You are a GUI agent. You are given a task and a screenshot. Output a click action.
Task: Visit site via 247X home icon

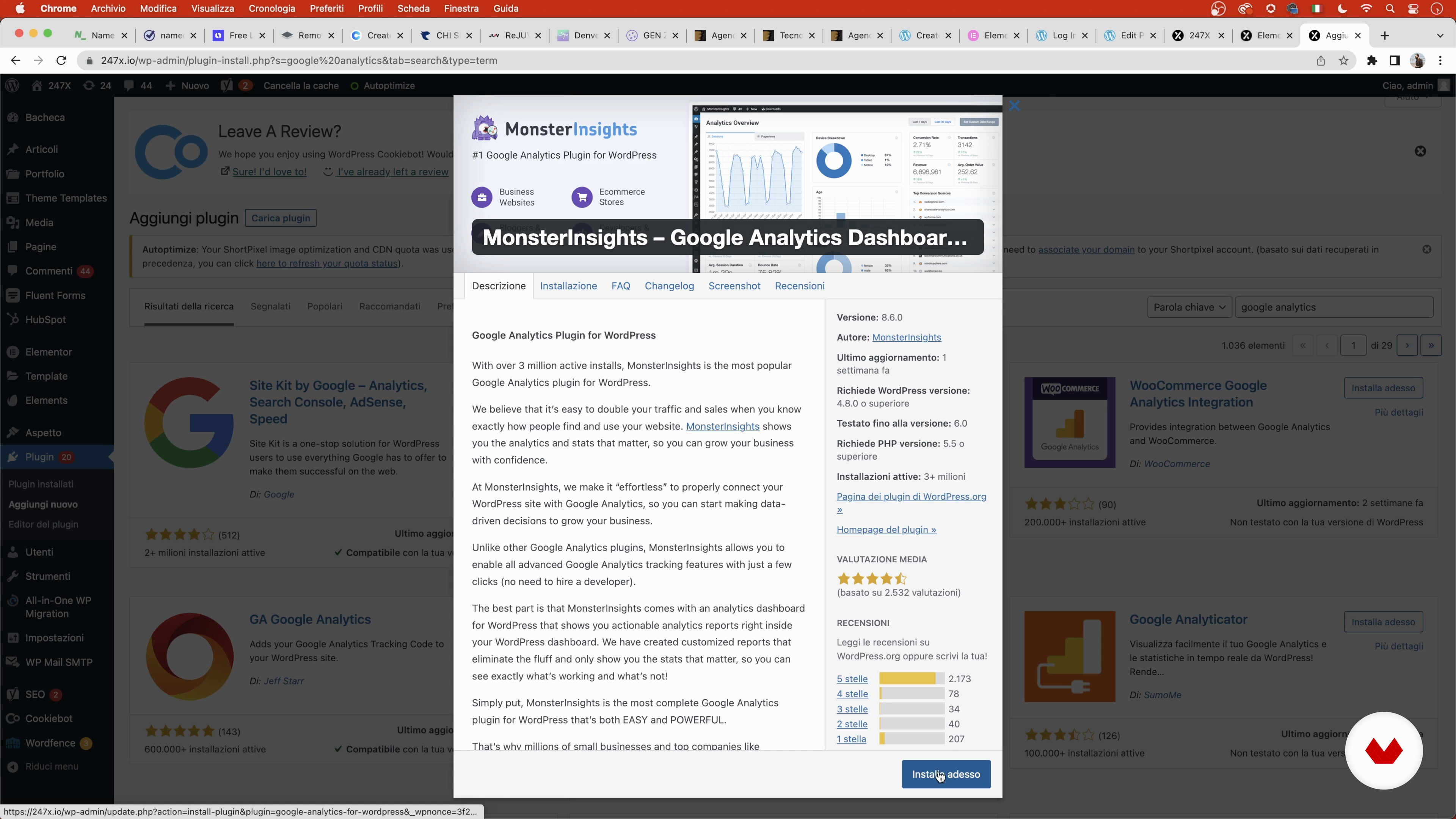coord(51,85)
